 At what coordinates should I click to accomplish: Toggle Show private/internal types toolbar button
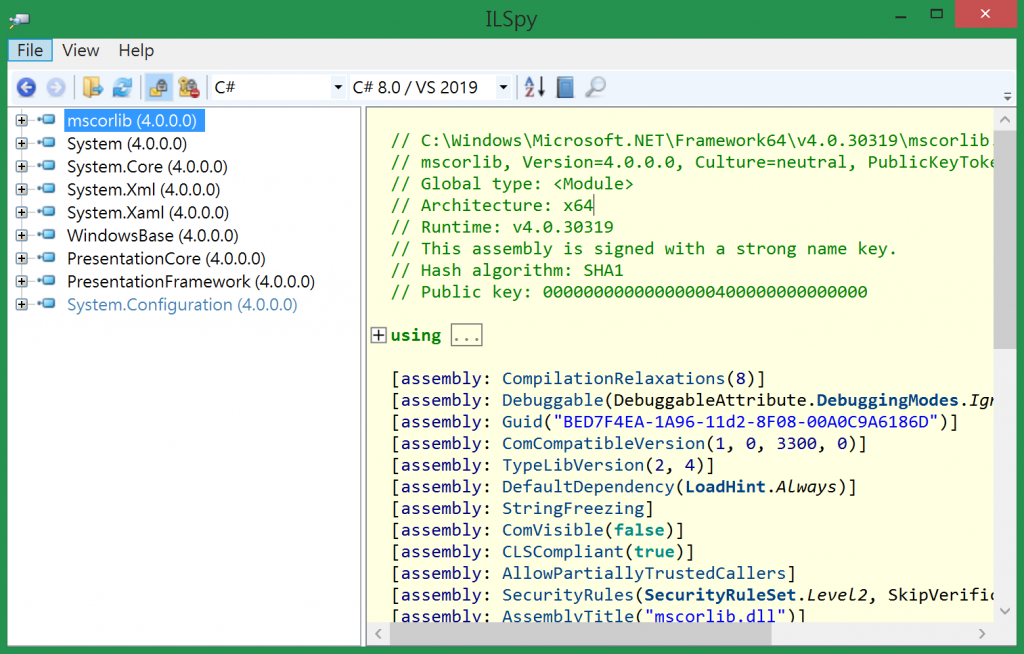pyautogui.click(x=158, y=87)
